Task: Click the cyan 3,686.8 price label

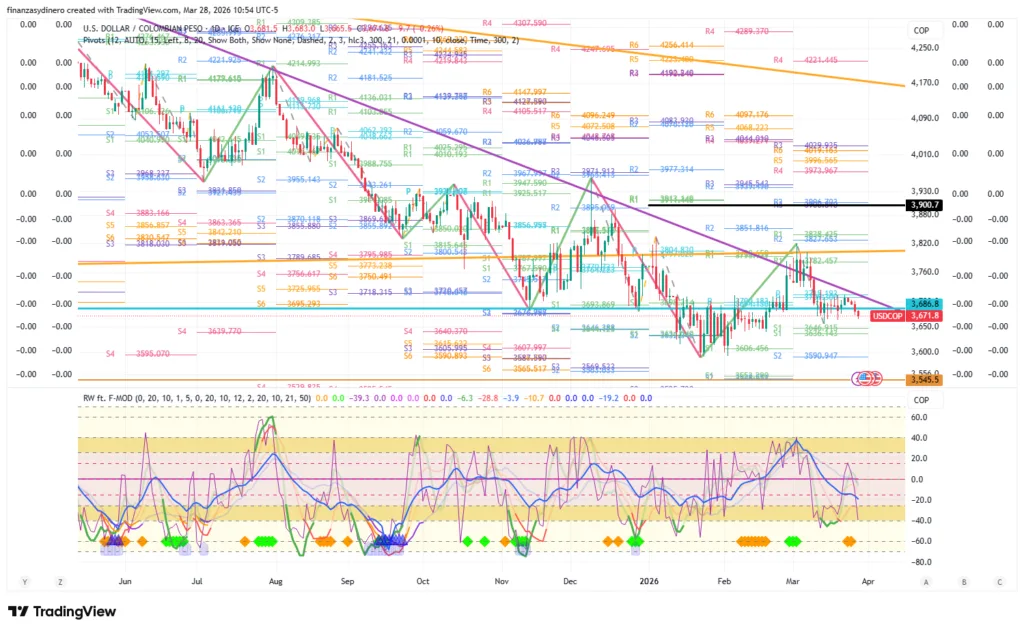Action: click(x=920, y=303)
